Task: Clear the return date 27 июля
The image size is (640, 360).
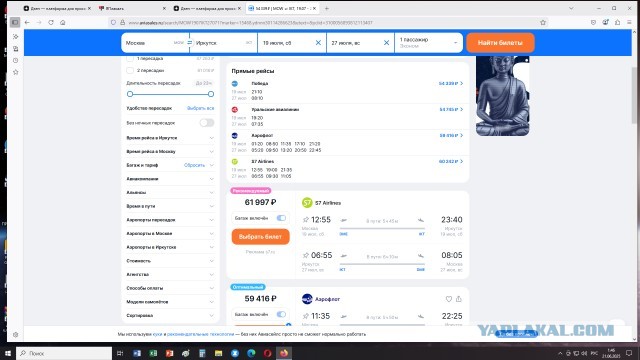Action: pyautogui.click(x=386, y=42)
